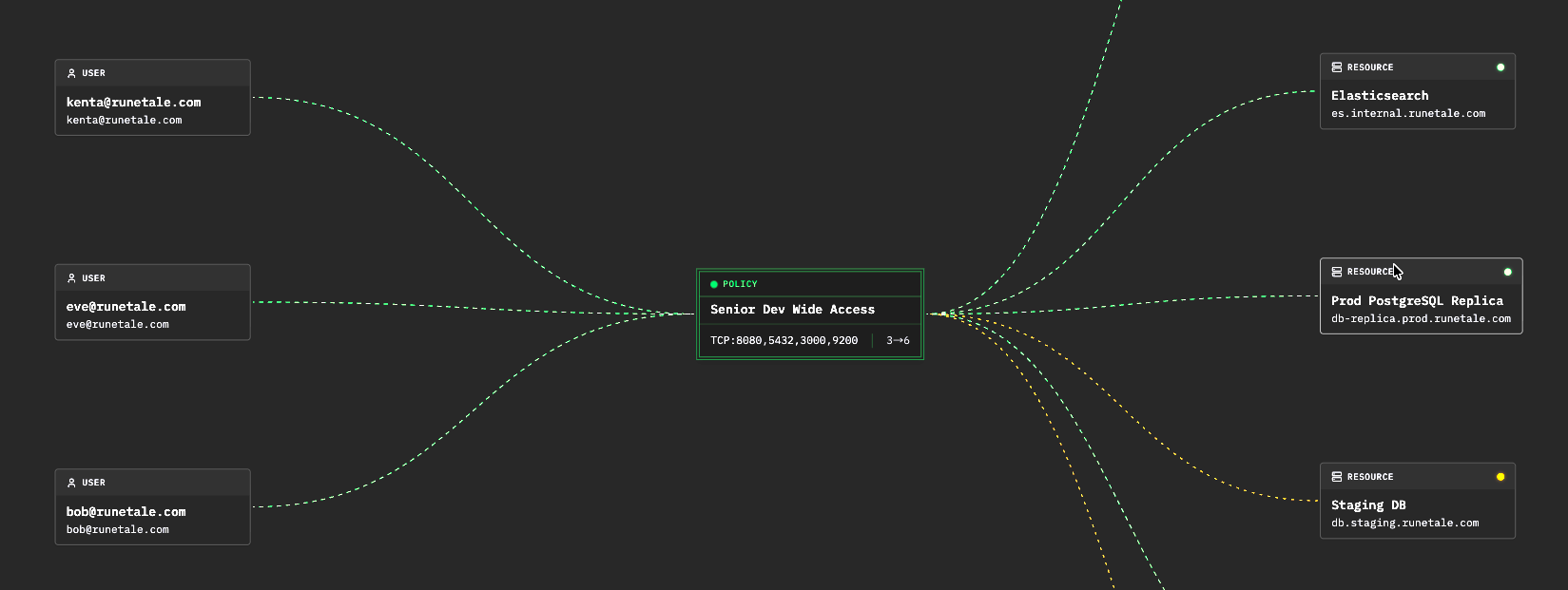This screenshot has width=1568, height=590.
Task: Select the eve@runetale.com user node
Action: (x=153, y=302)
